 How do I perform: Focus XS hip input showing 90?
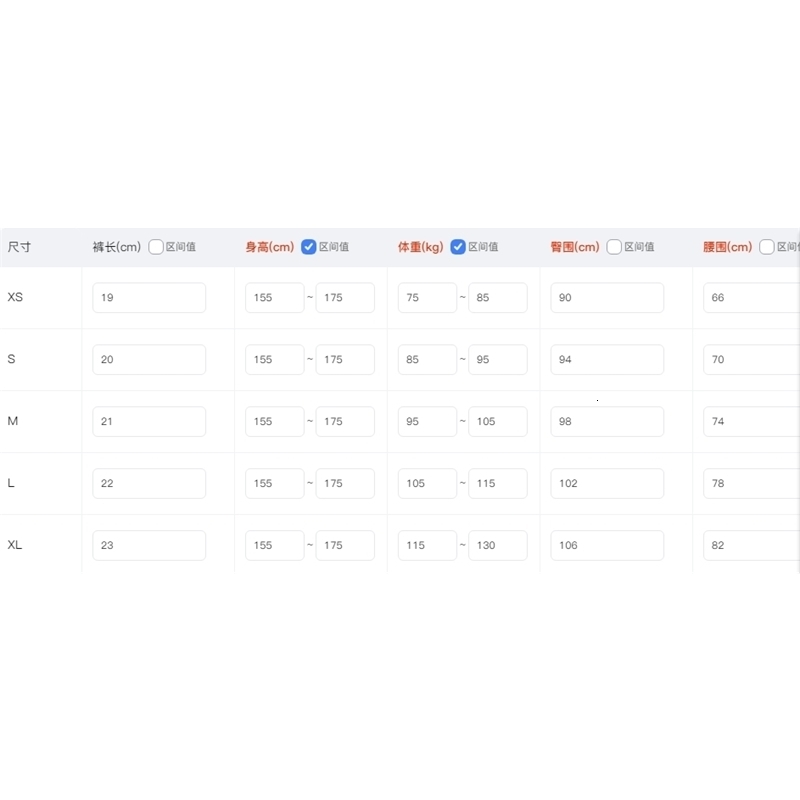607,298
